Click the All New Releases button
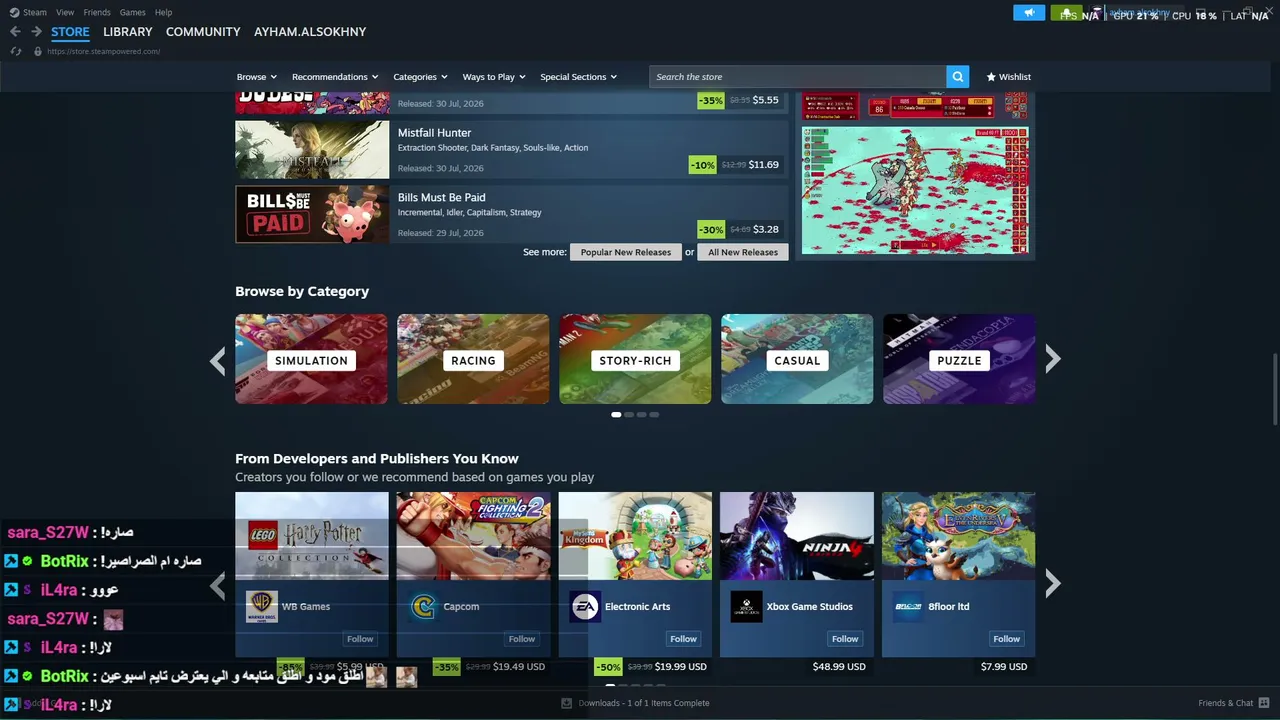The width and height of the screenshot is (1280, 720). pyautogui.click(x=743, y=252)
